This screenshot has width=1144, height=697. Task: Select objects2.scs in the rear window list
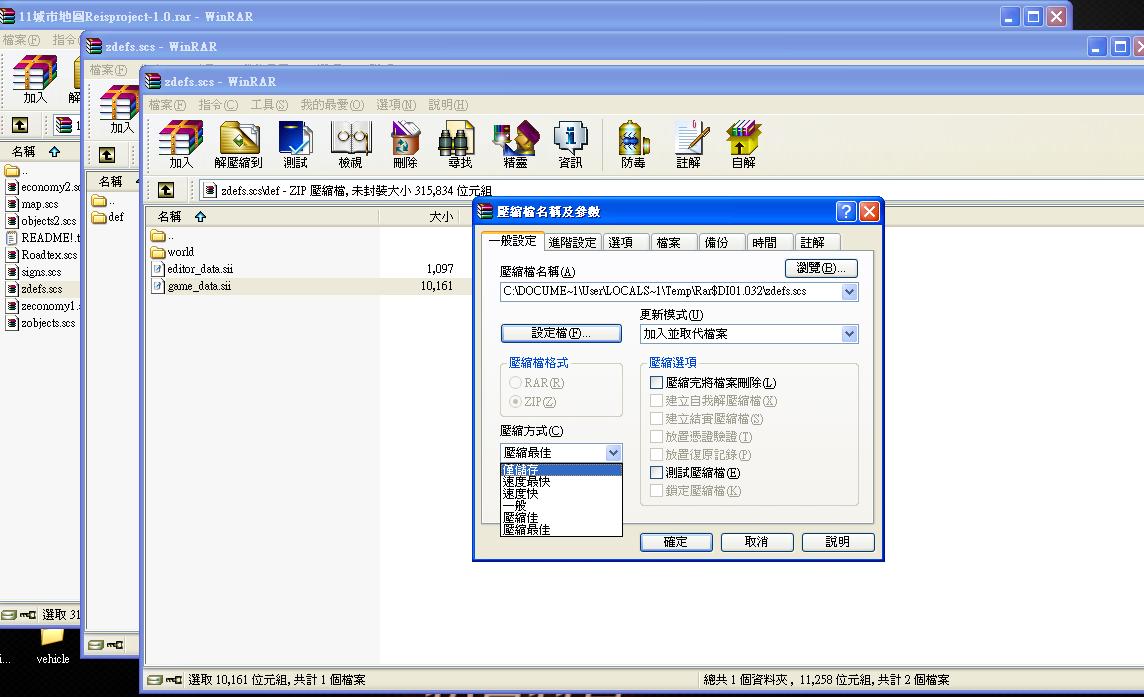[42, 221]
